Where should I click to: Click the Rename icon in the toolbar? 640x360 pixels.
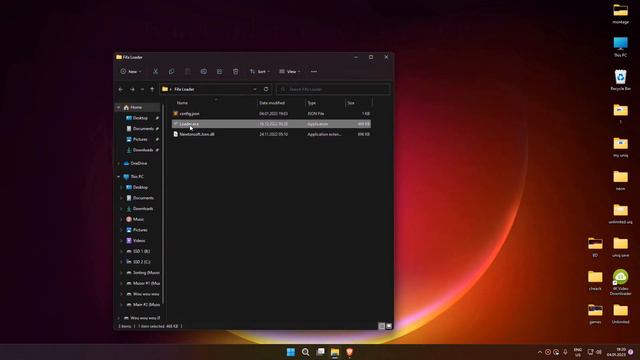click(x=203, y=71)
